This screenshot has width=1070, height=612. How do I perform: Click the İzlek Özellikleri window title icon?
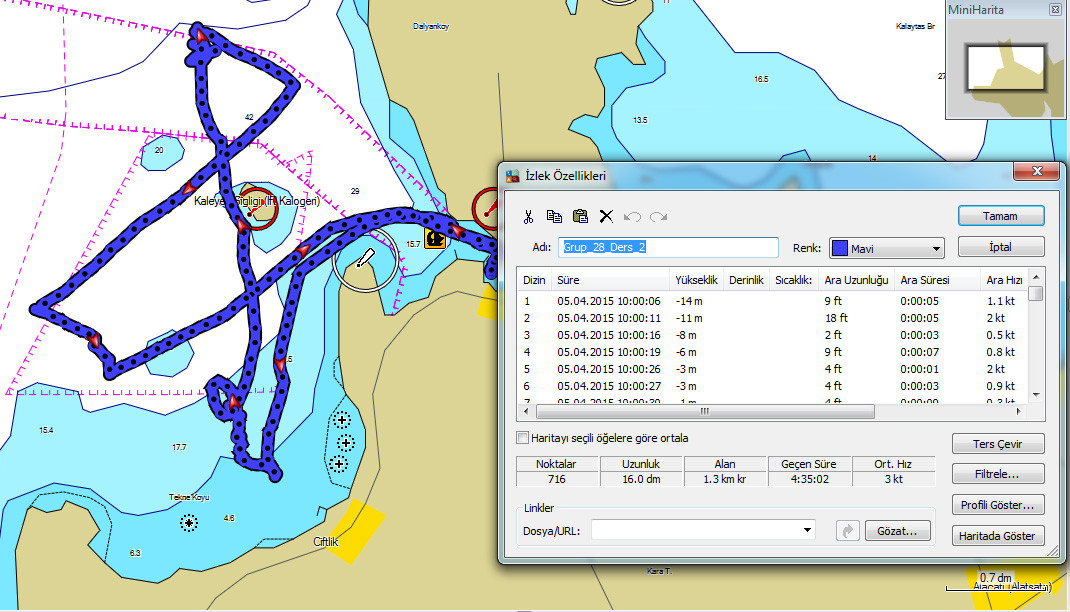click(512, 176)
